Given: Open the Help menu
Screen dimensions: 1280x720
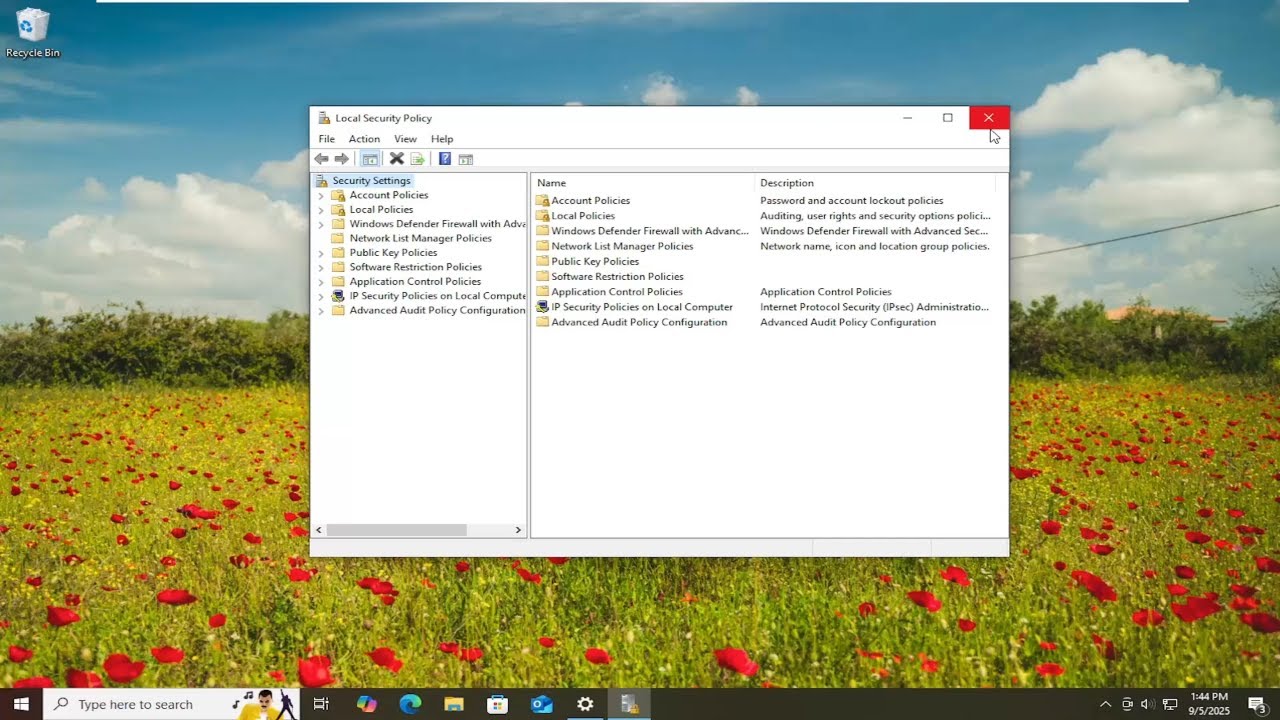Looking at the screenshot, I should pyautogui.click(x=442, y=139).
